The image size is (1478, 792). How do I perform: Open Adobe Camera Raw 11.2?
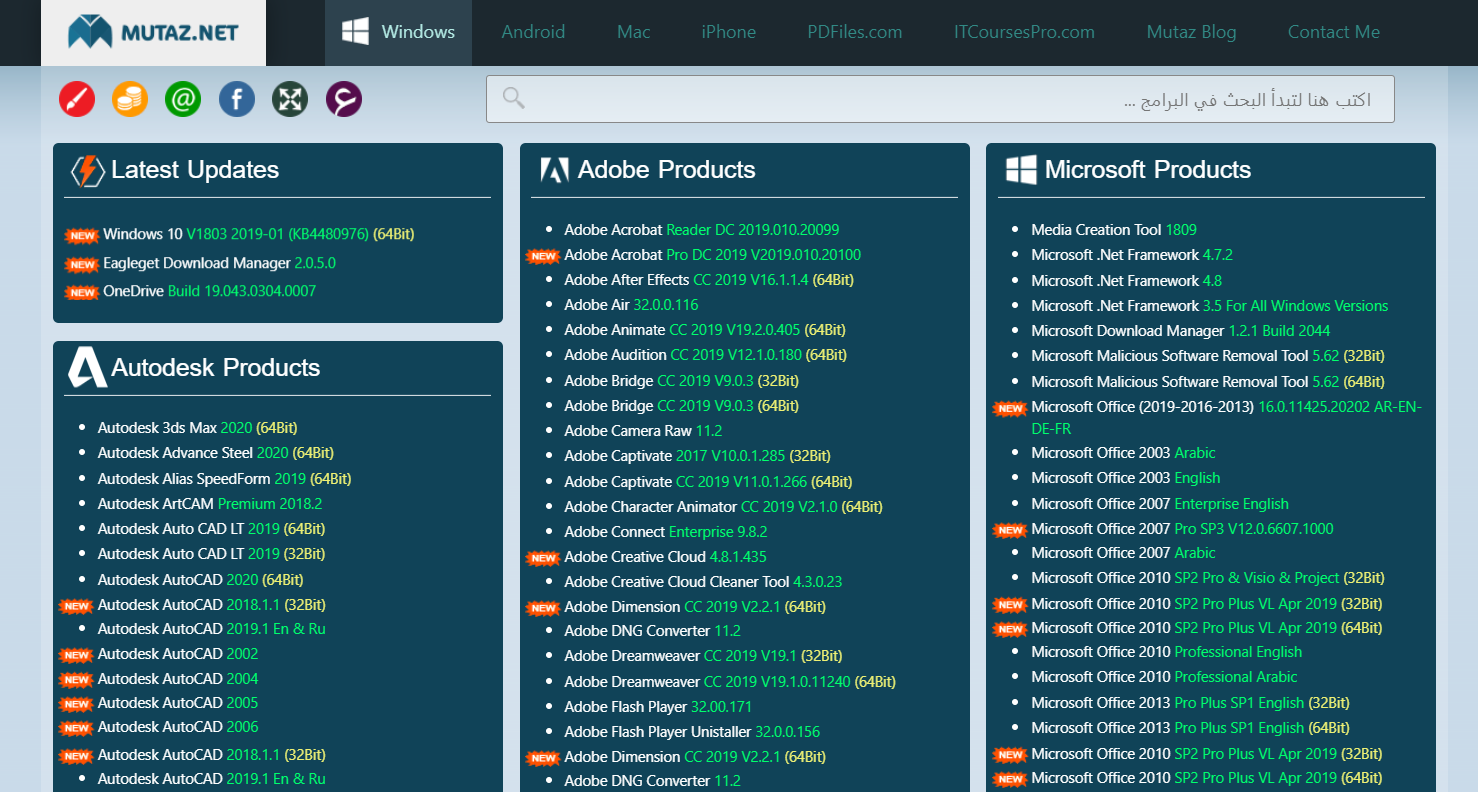[x=643, y=431]
